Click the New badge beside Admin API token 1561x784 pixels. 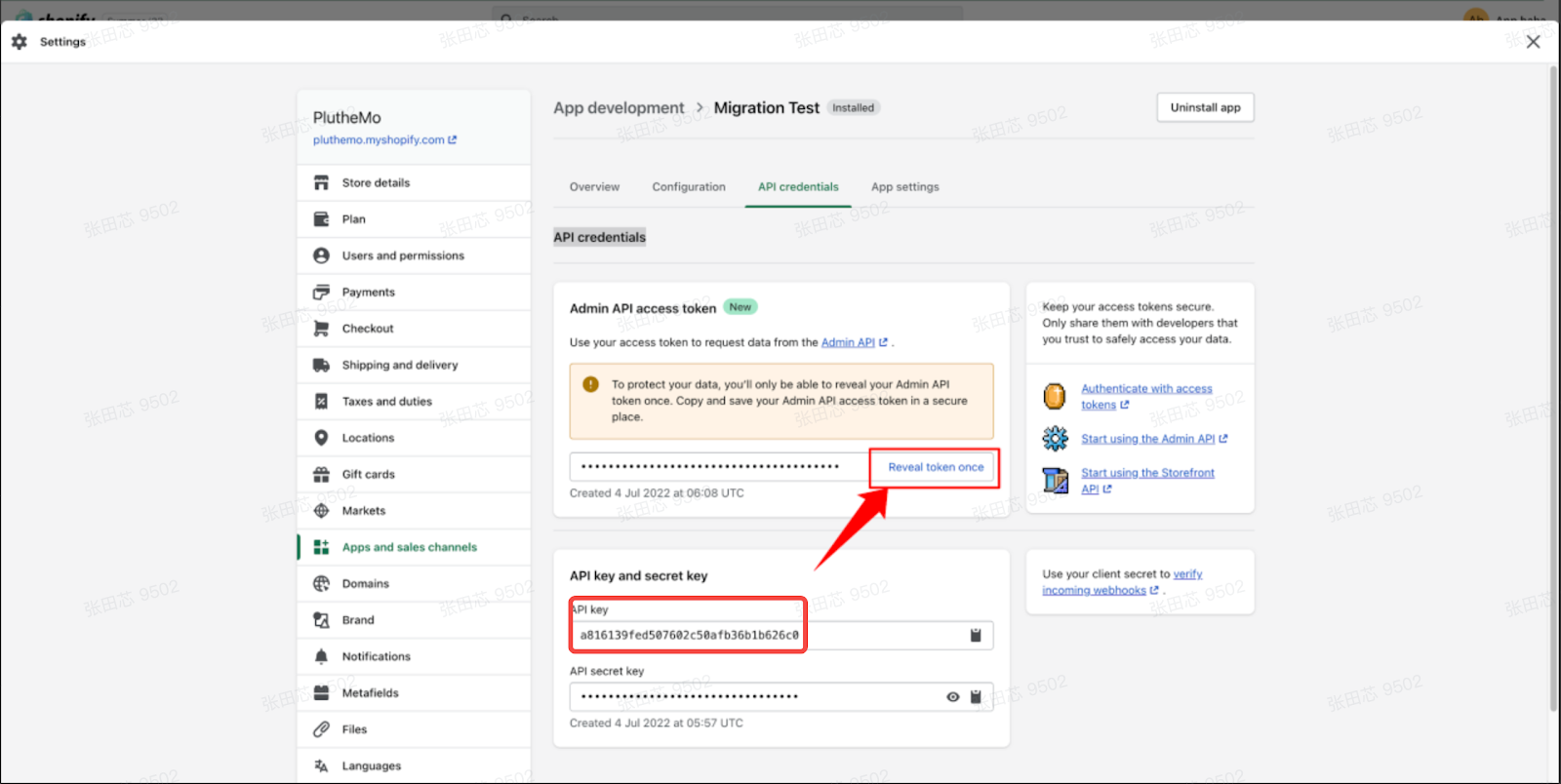pyautogui.click(x=740, y=307)
